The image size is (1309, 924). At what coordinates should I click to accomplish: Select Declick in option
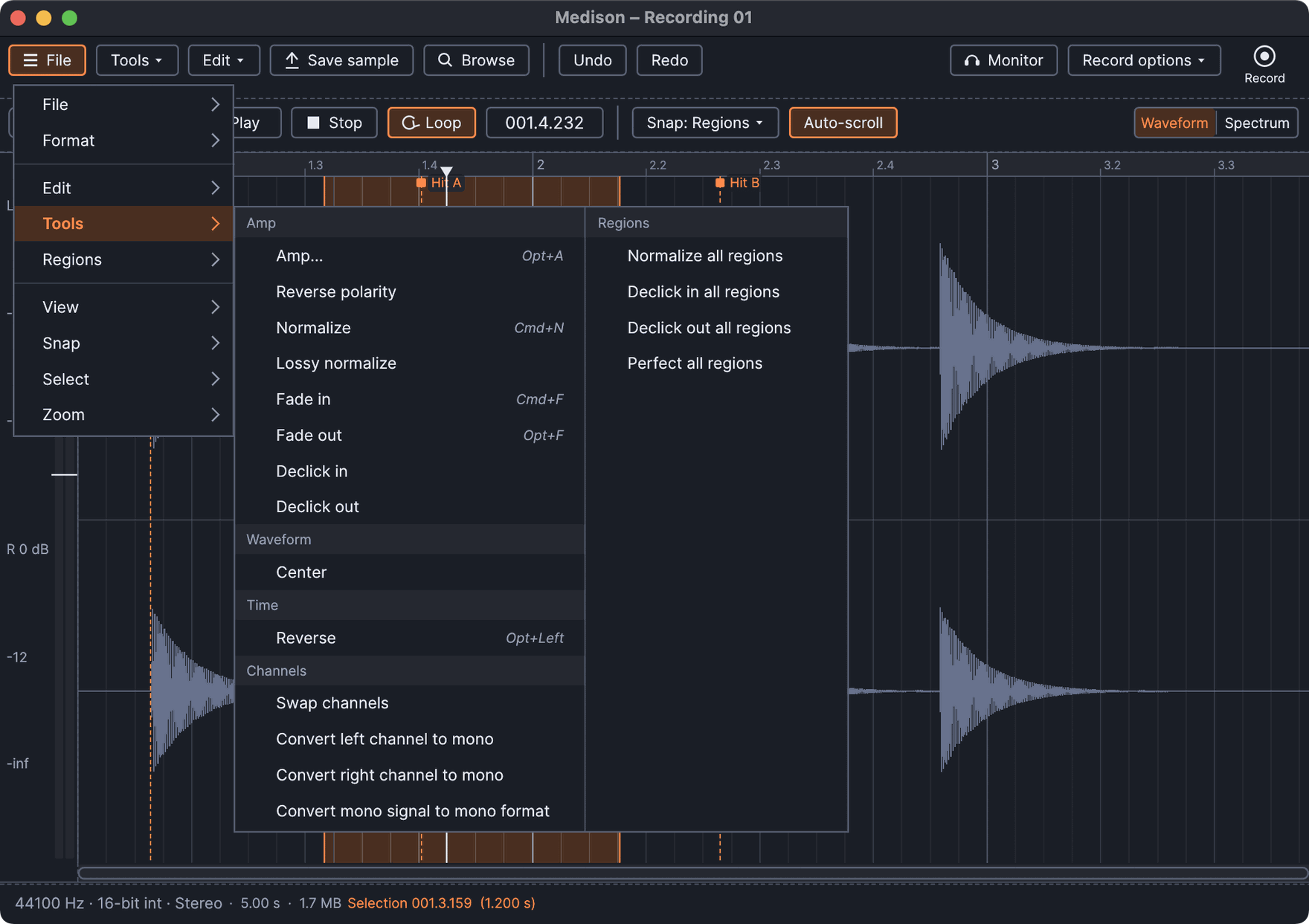pyautogui.click(x=410, y=471)
